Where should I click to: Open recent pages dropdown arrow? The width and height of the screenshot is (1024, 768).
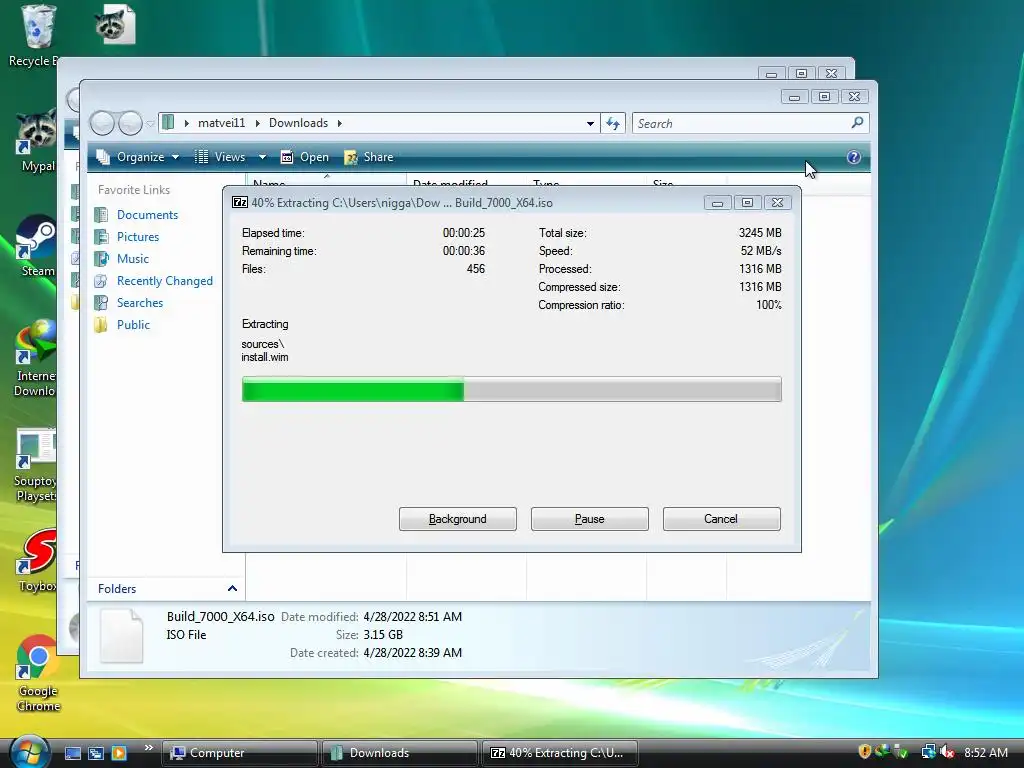pos(150,123)
